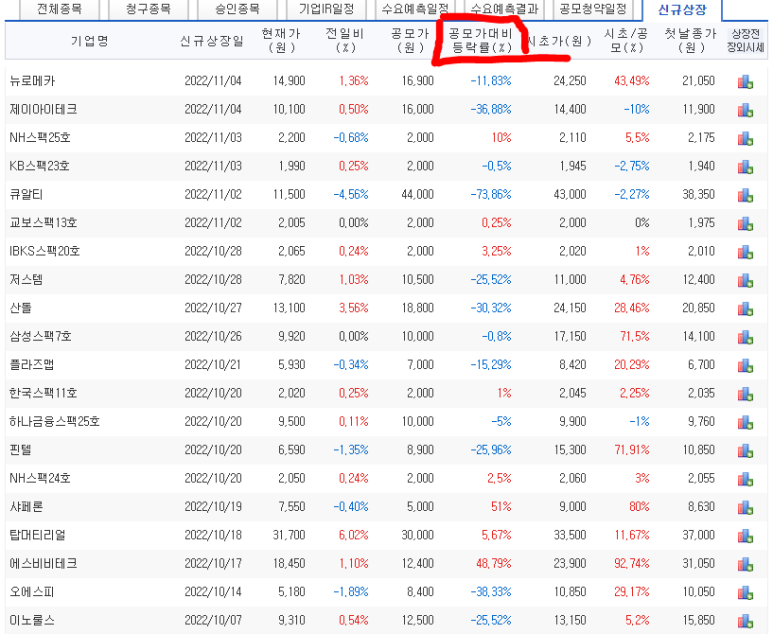The image size is (773, 634).
Task: Open company link 핀텔
Action: coord(20,450)
